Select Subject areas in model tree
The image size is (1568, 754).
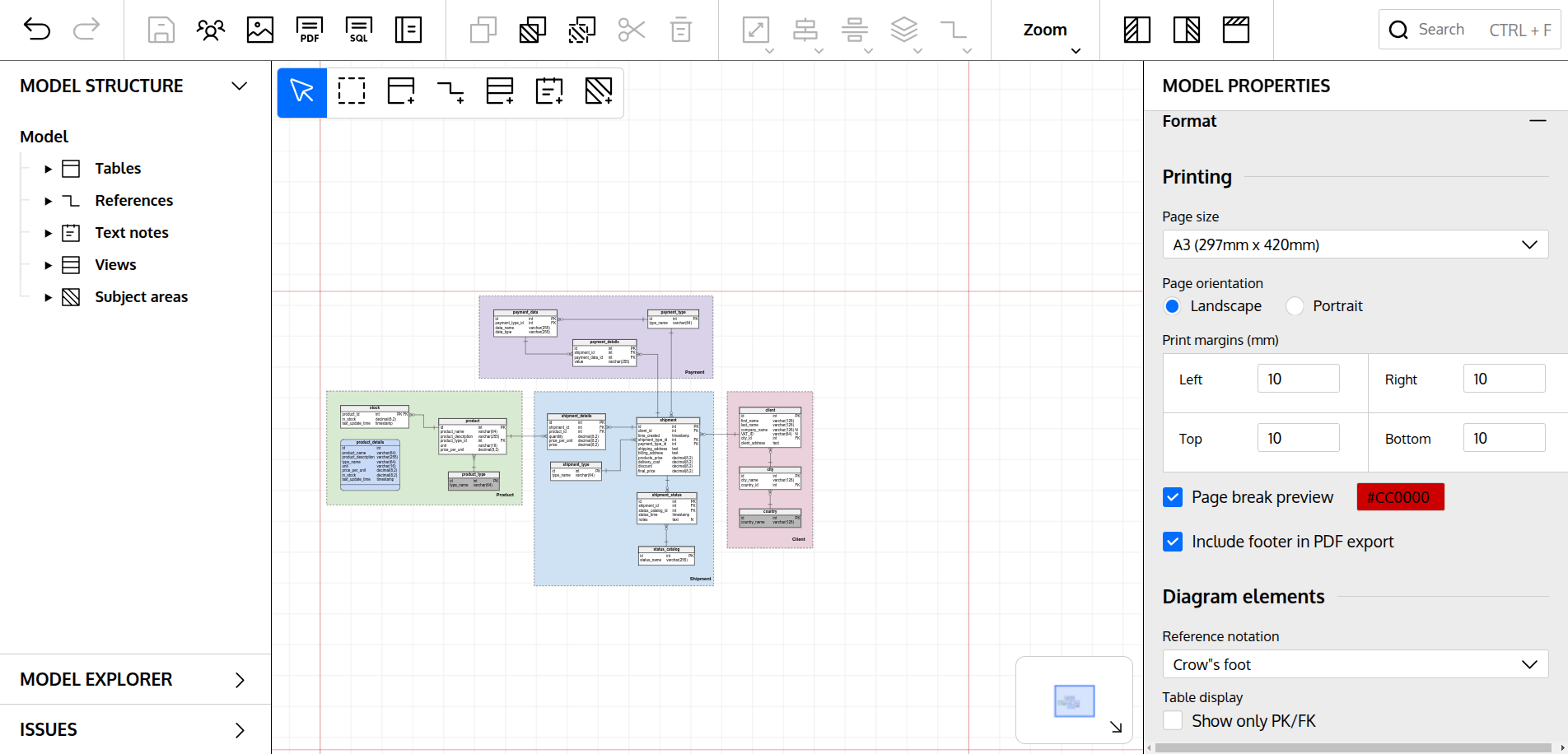coord(142,297)
